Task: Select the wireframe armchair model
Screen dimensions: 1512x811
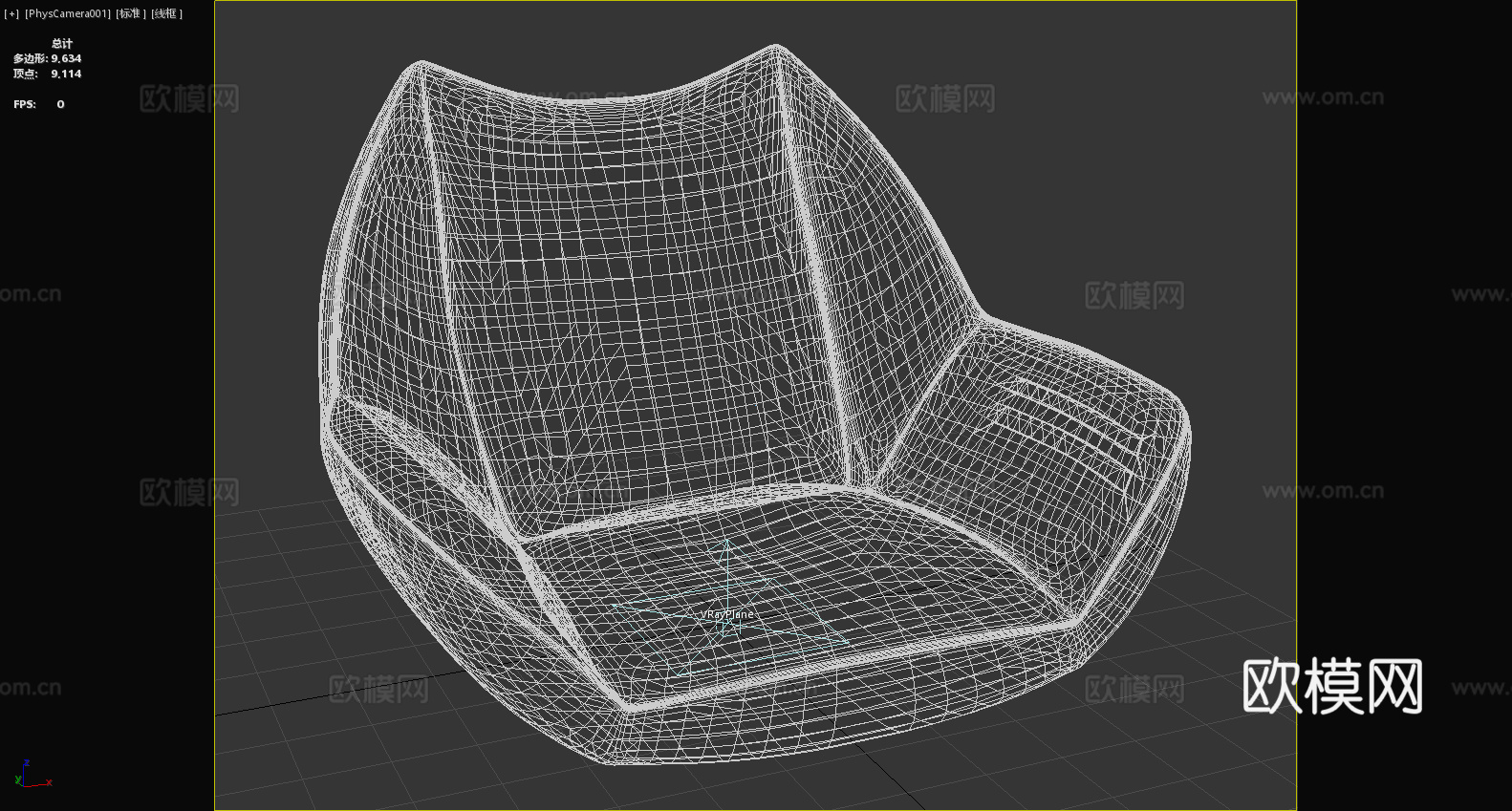Action: (755, 405)
